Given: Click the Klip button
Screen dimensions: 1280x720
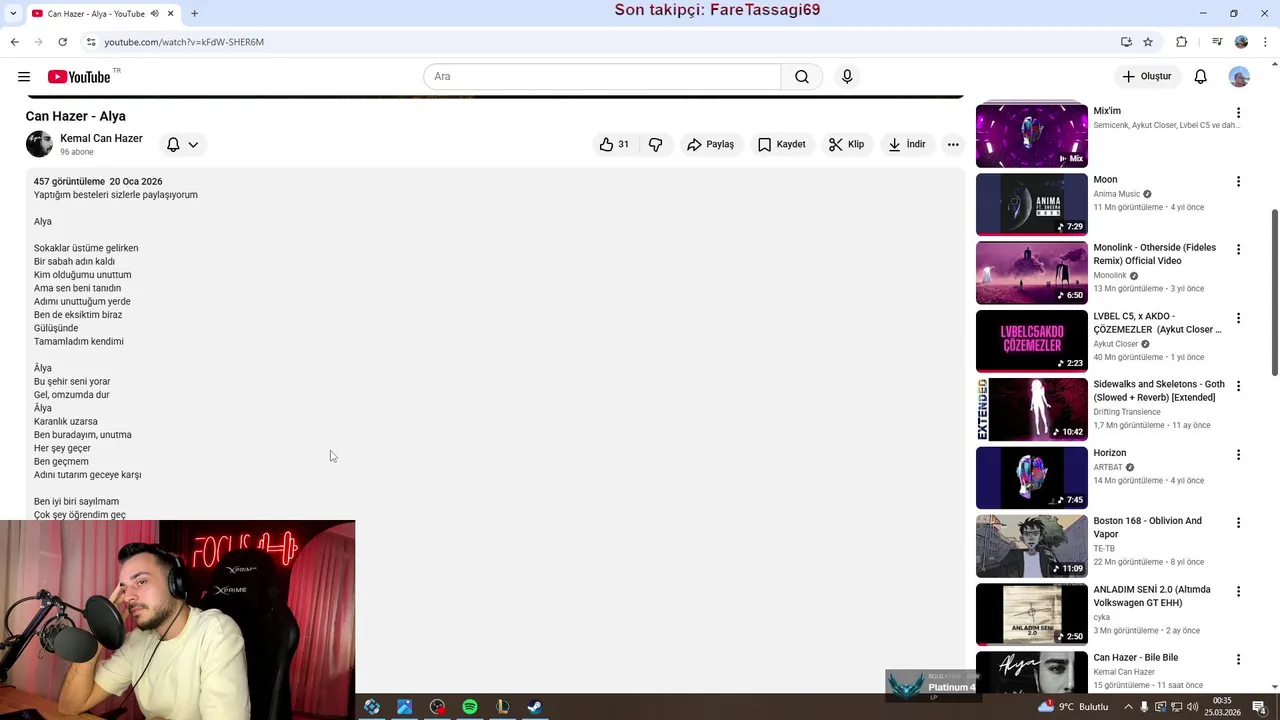Looking at the screenshot, I should 846,145.
